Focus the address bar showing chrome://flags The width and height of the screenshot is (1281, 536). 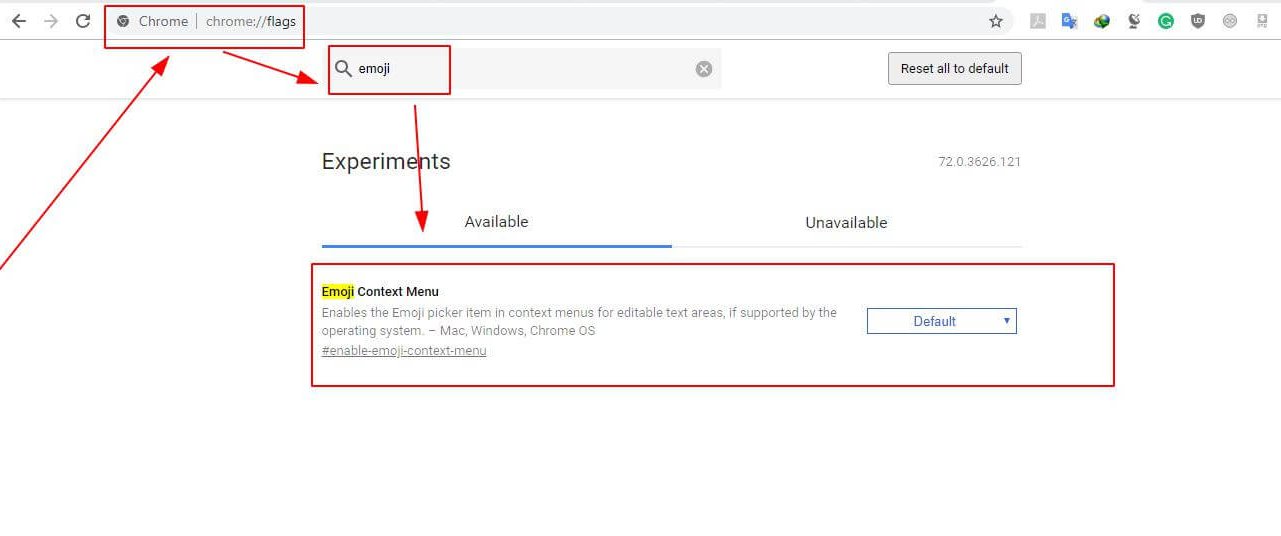pos(560,21)
